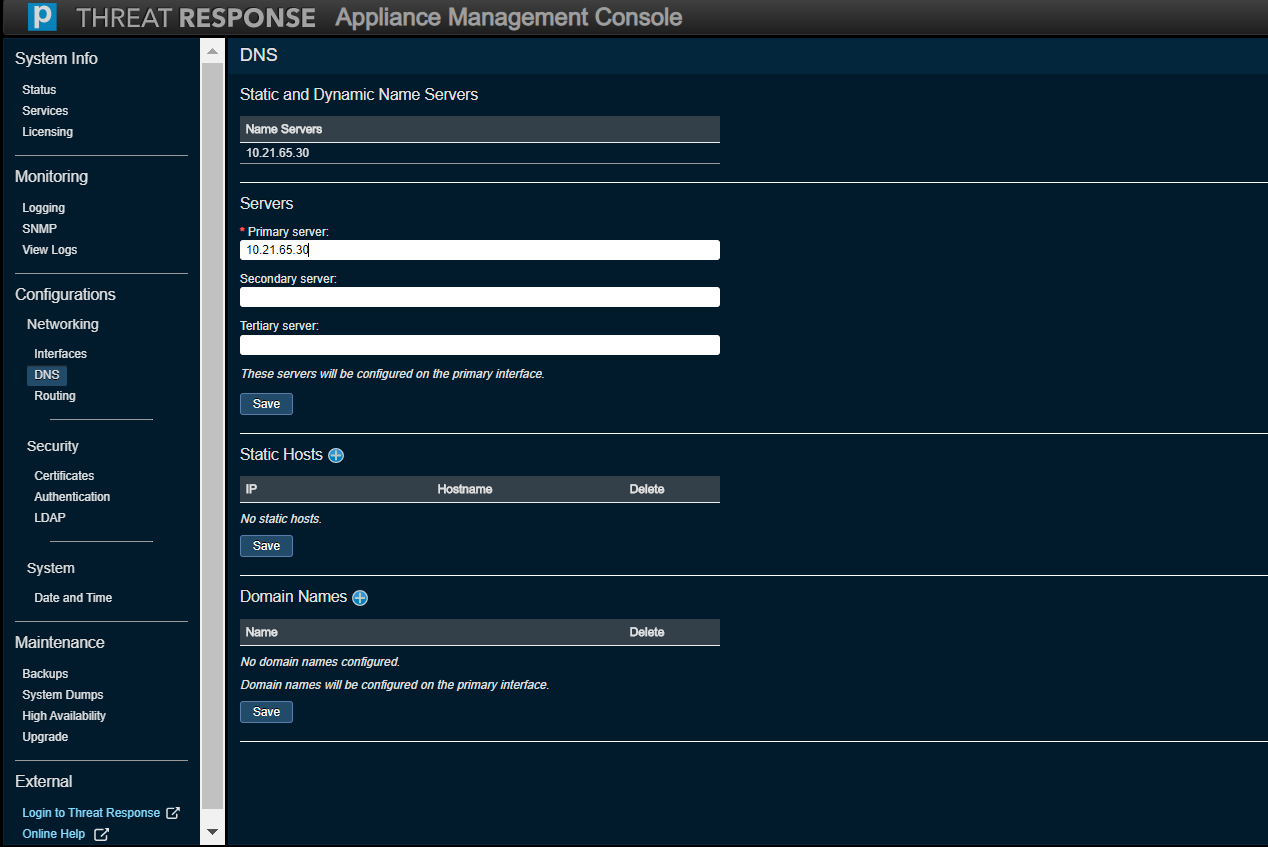Viewport: 1268px width, 847px height.
Task: Open the Services page
Action: pos(45,111)
